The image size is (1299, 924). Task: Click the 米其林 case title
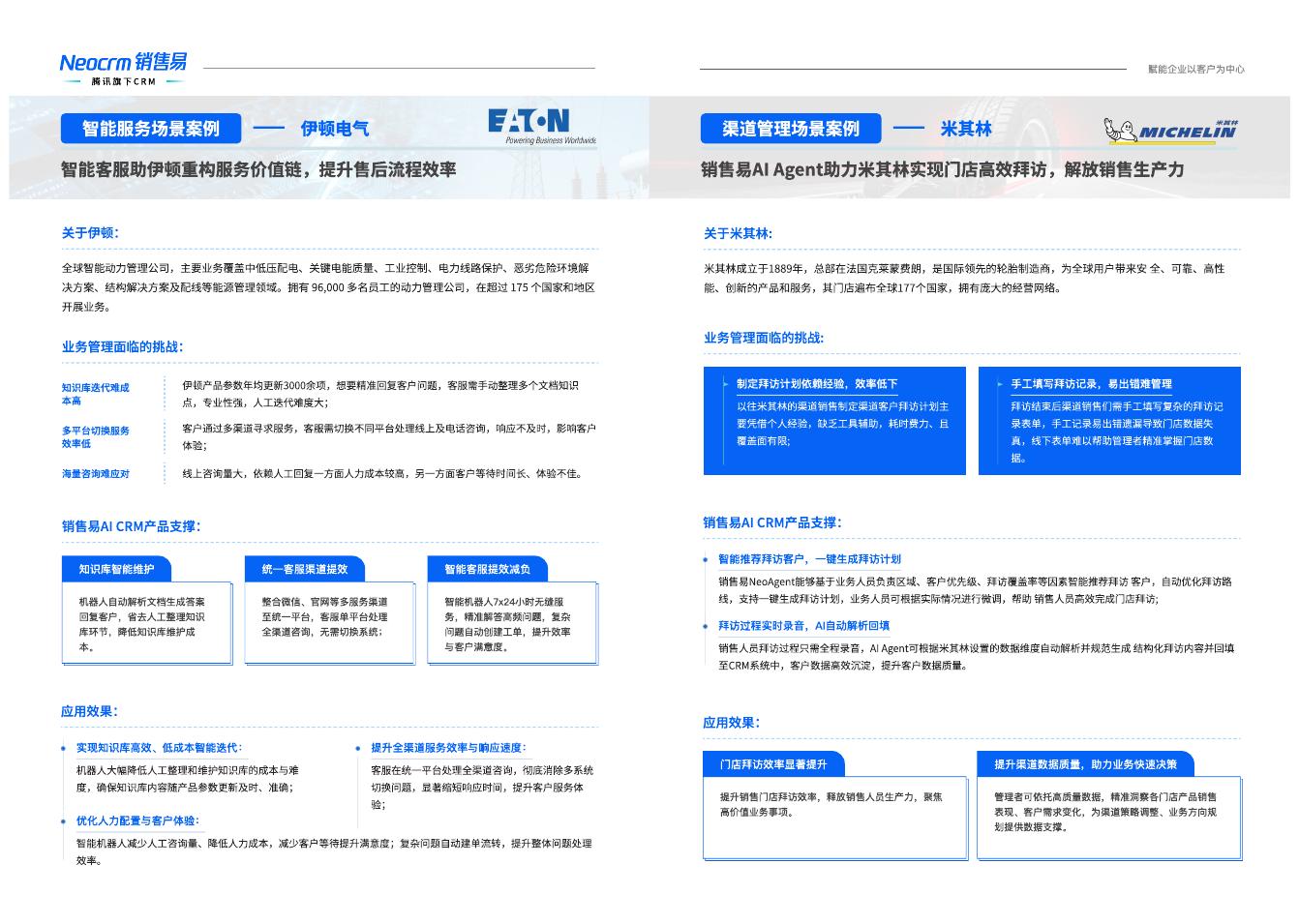pyautogui.click(x=966, y=129)
